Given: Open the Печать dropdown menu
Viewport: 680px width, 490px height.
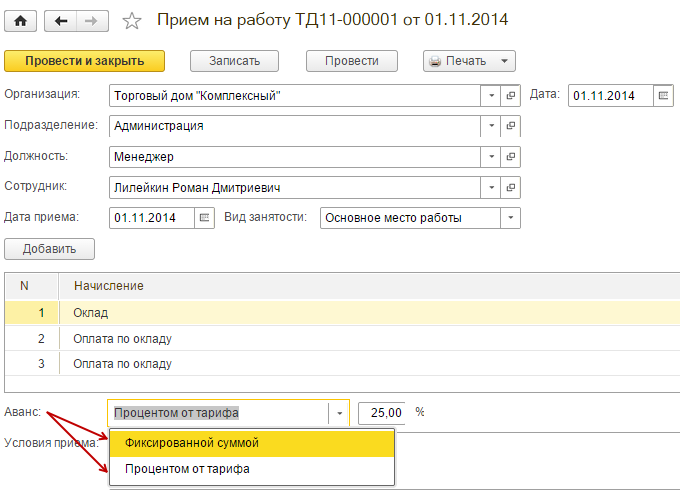Looking at the screenshot, I should pos(505,61).
